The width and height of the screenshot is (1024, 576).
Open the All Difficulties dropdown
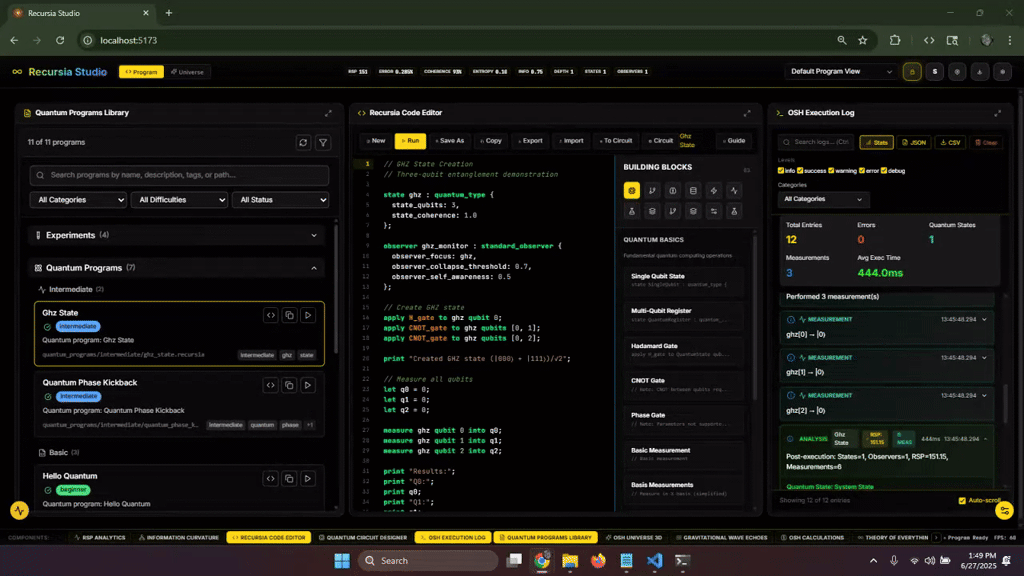point(180,200)
